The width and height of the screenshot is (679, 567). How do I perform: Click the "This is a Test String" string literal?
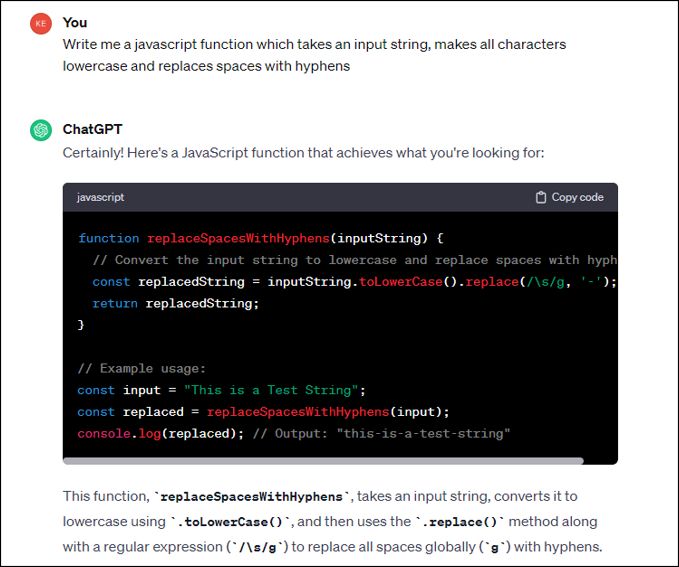[271, 390]
